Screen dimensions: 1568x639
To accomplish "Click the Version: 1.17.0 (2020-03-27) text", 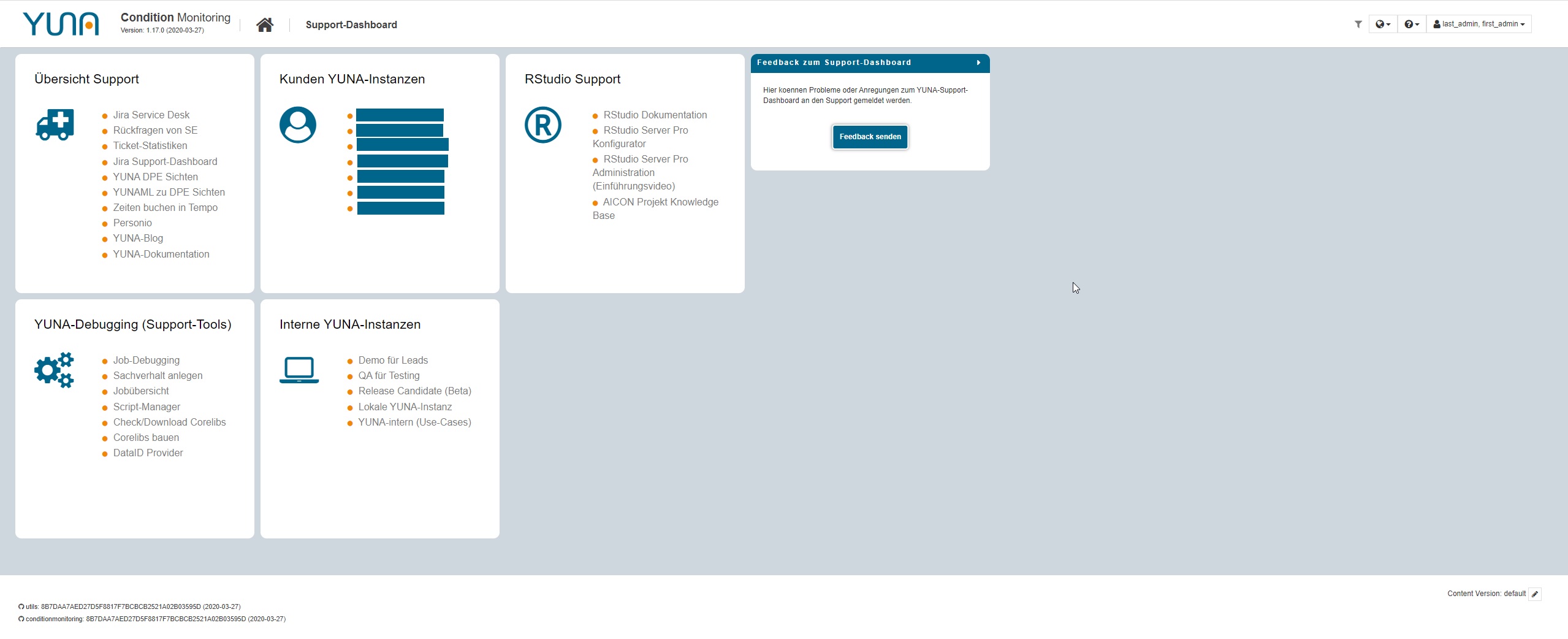I will (162, 30).
